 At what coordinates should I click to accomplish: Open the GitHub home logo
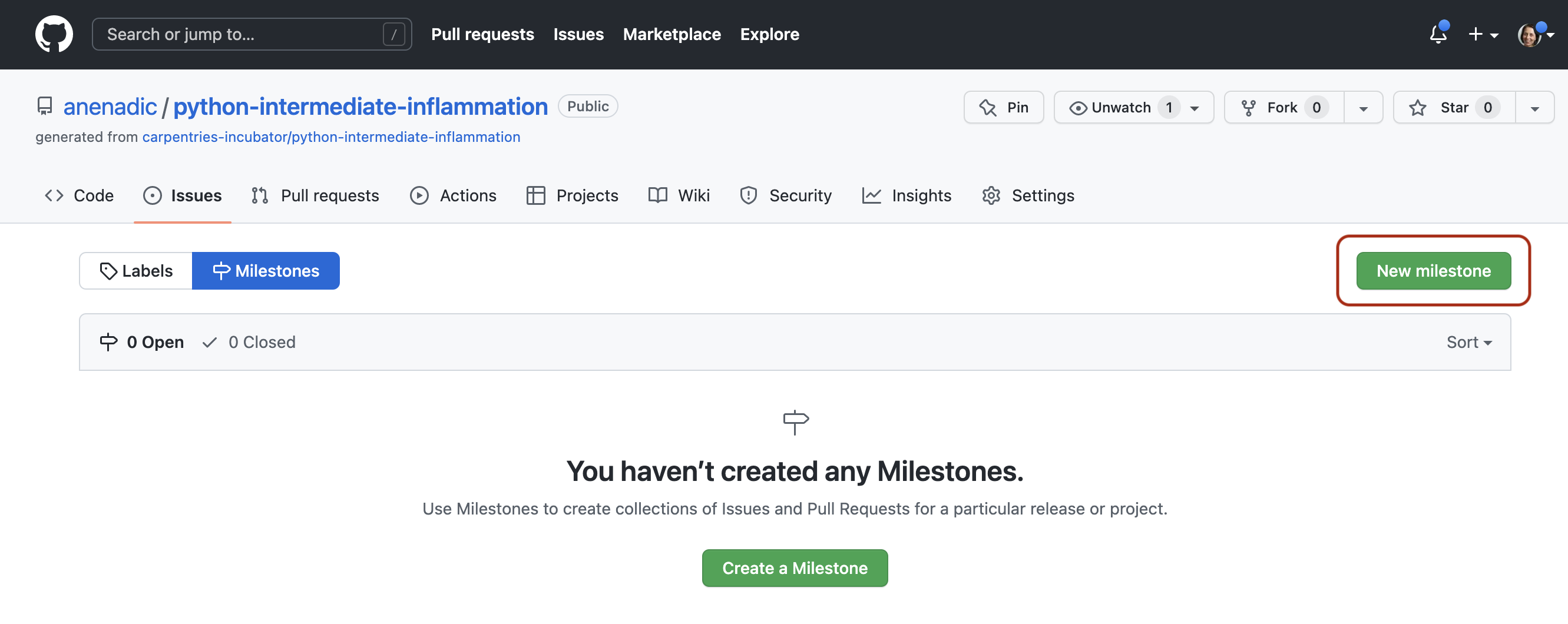click(x=54, y=34)
